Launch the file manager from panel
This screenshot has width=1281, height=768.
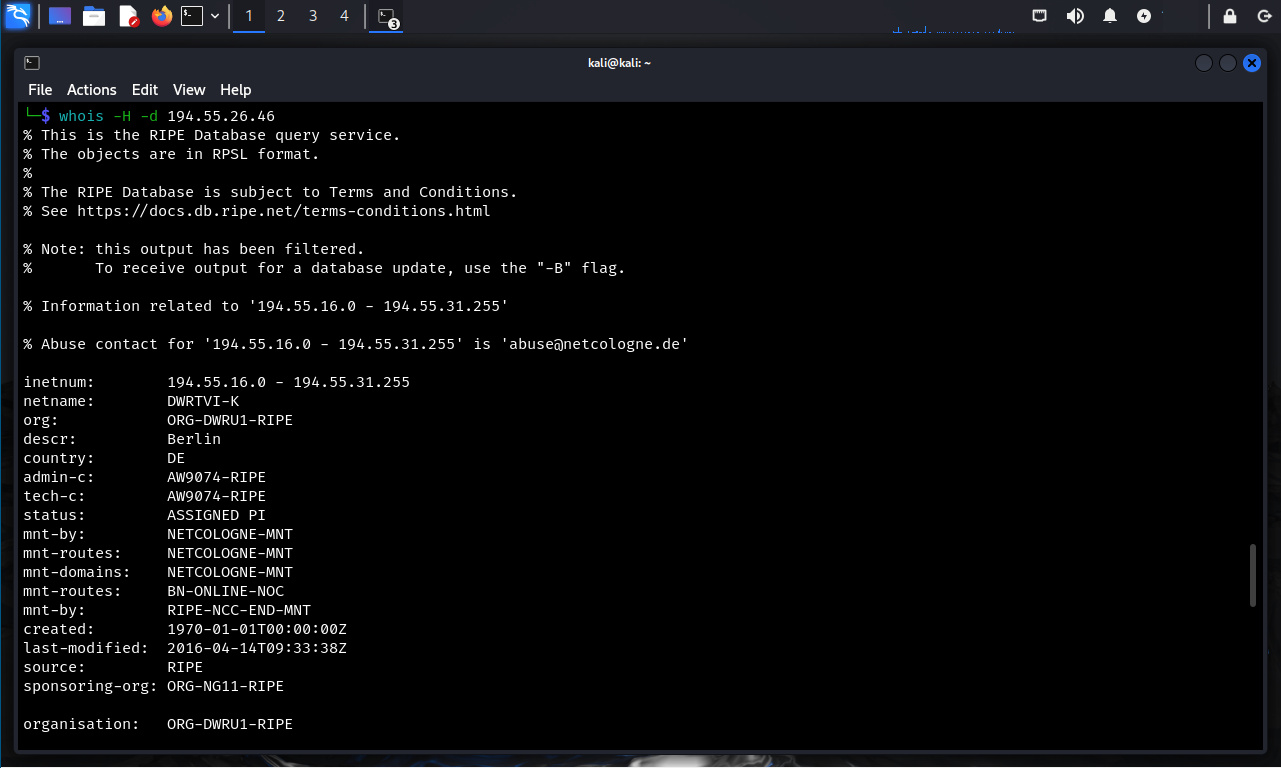coord(94,16)
